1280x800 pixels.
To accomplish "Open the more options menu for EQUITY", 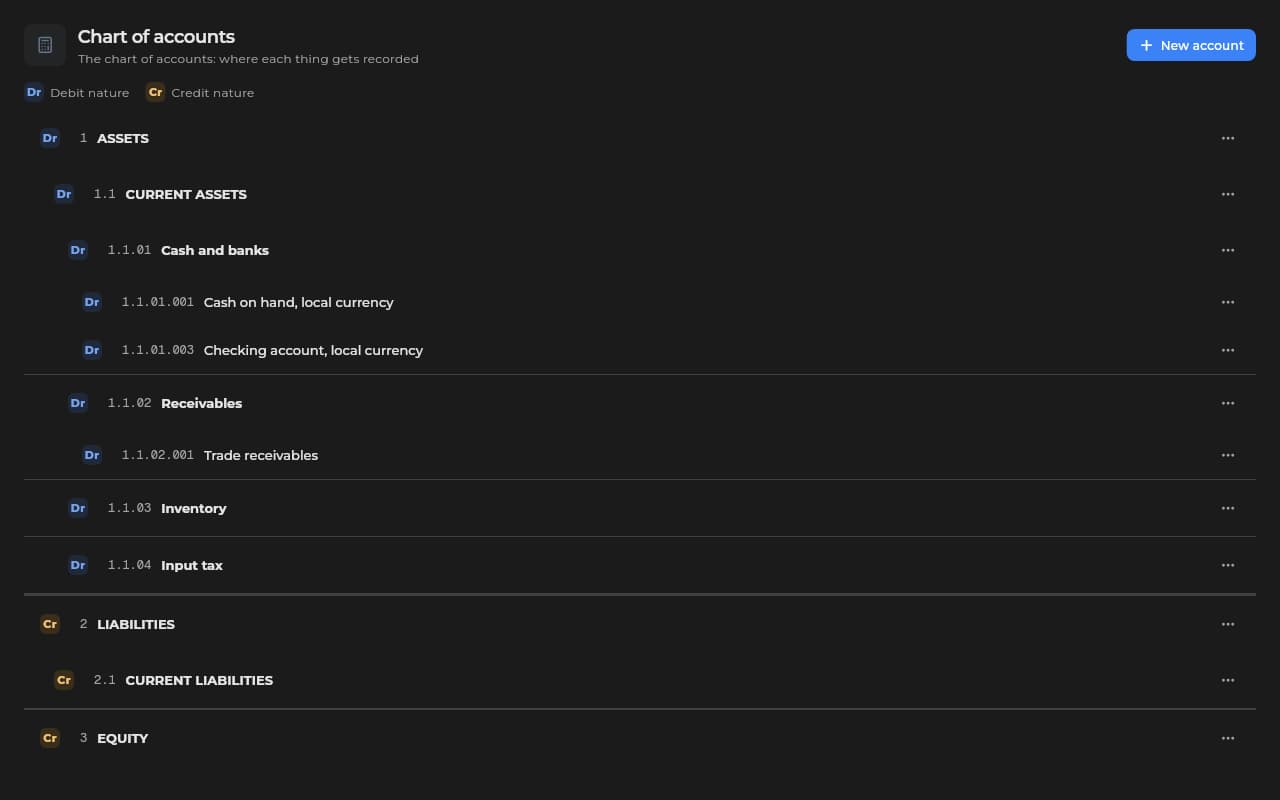I will pyautogui.click(x=1228, y=738).
